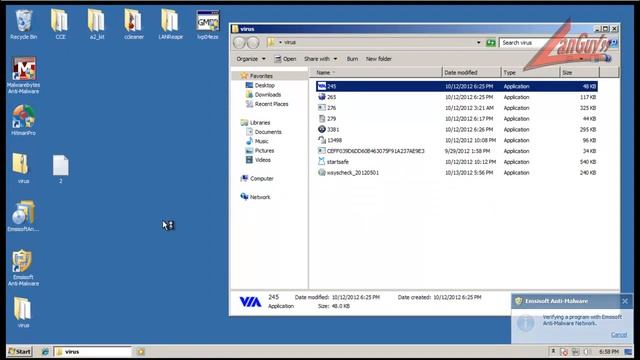Select the wsyscheck_20120501 file icon

[x=322, y=173]
